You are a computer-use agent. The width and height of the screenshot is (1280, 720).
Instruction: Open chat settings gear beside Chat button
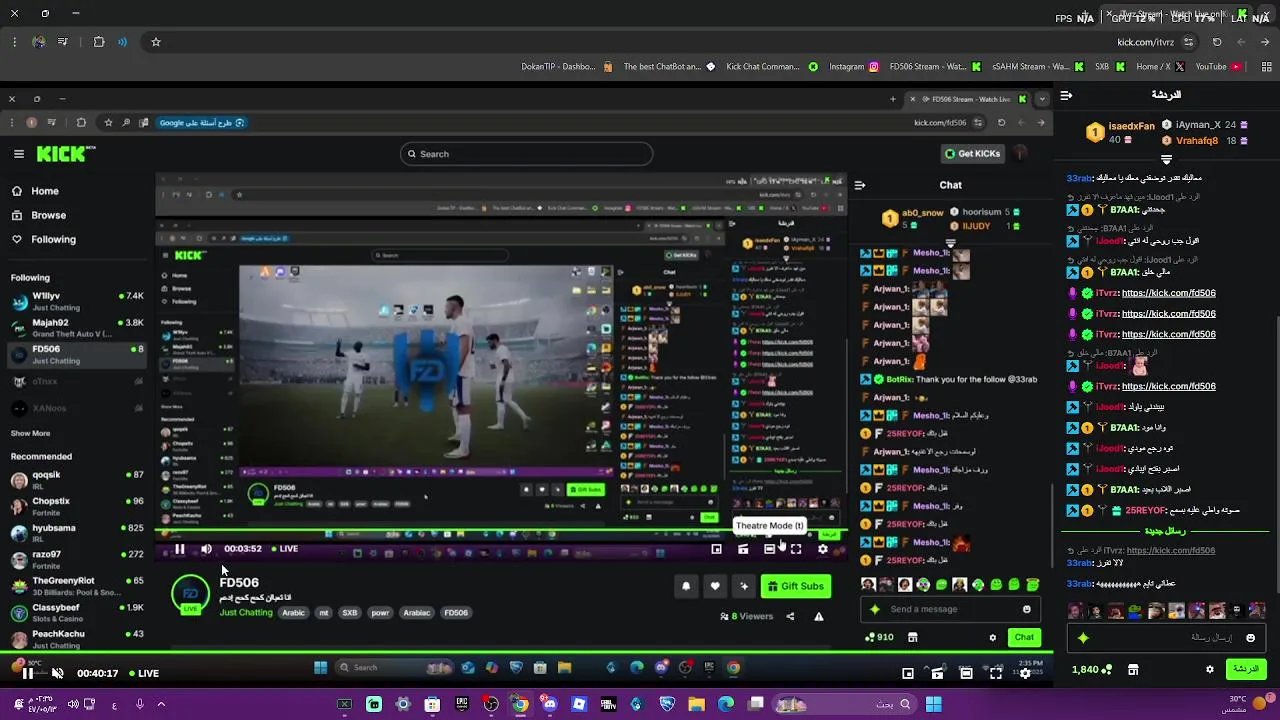tap(992, 637)
